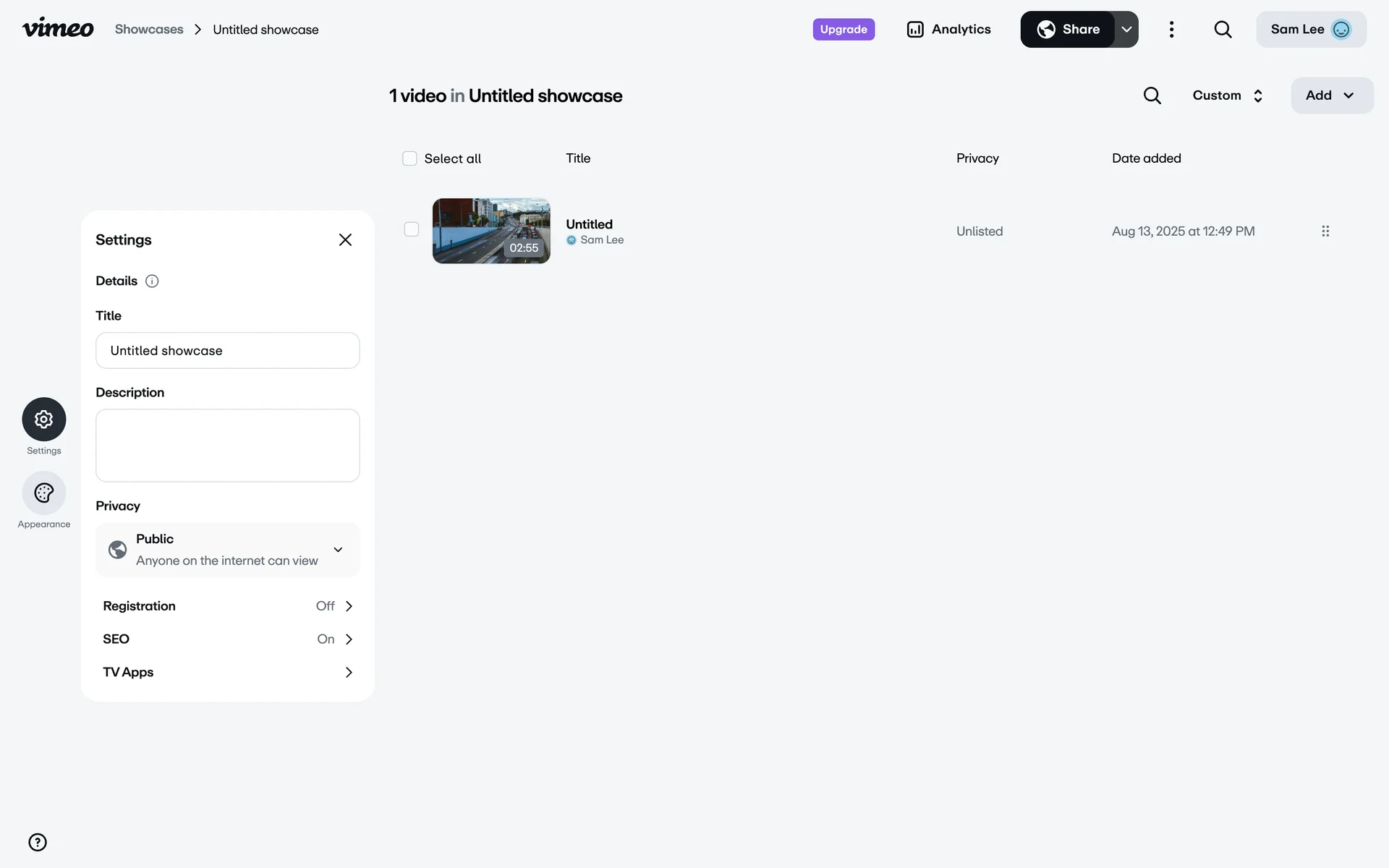Viewport: 1389px width, 868px height.
Task: Check the Untitled video checkbox
Action: pyautogui.click(x=412, y=229)
